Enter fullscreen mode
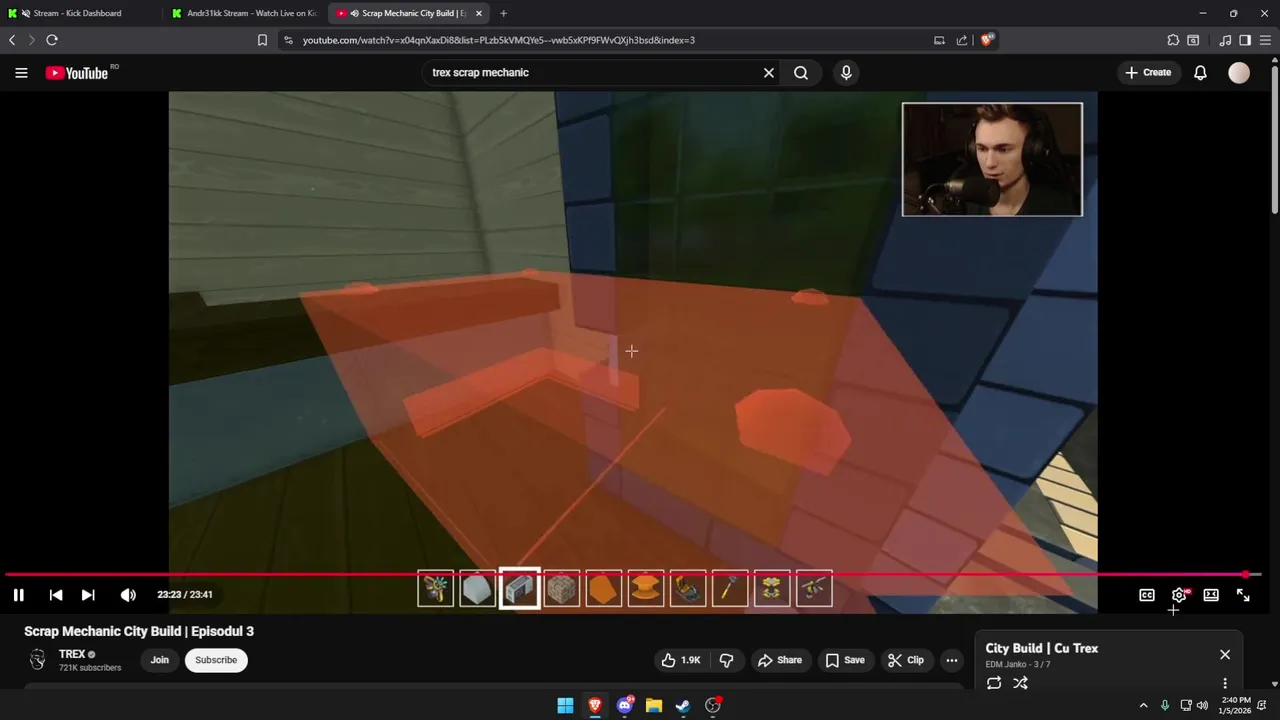The width and height of the screenshot is (1280, 720). (1243, 595)
